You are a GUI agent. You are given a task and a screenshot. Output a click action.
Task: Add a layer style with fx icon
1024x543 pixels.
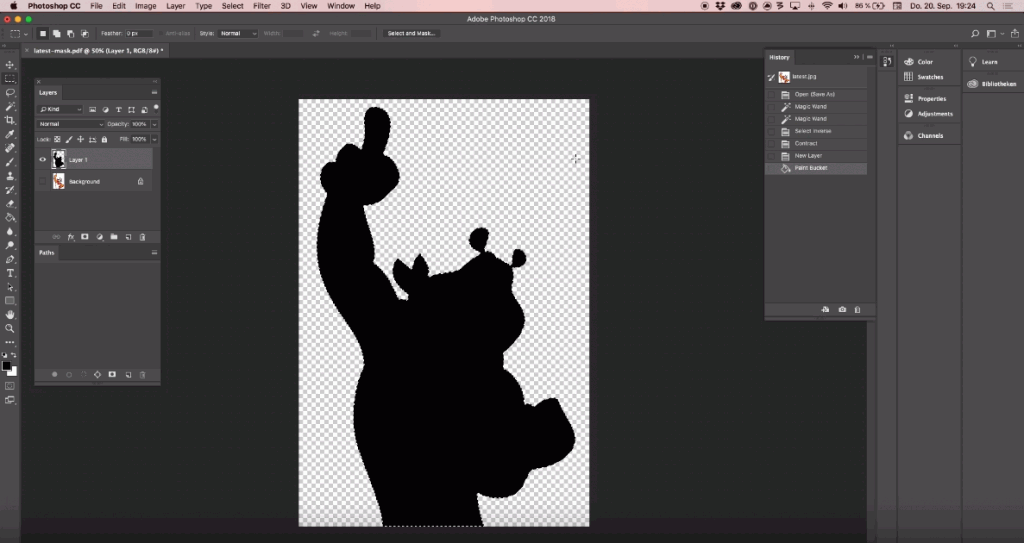click(x=71, y=237)
